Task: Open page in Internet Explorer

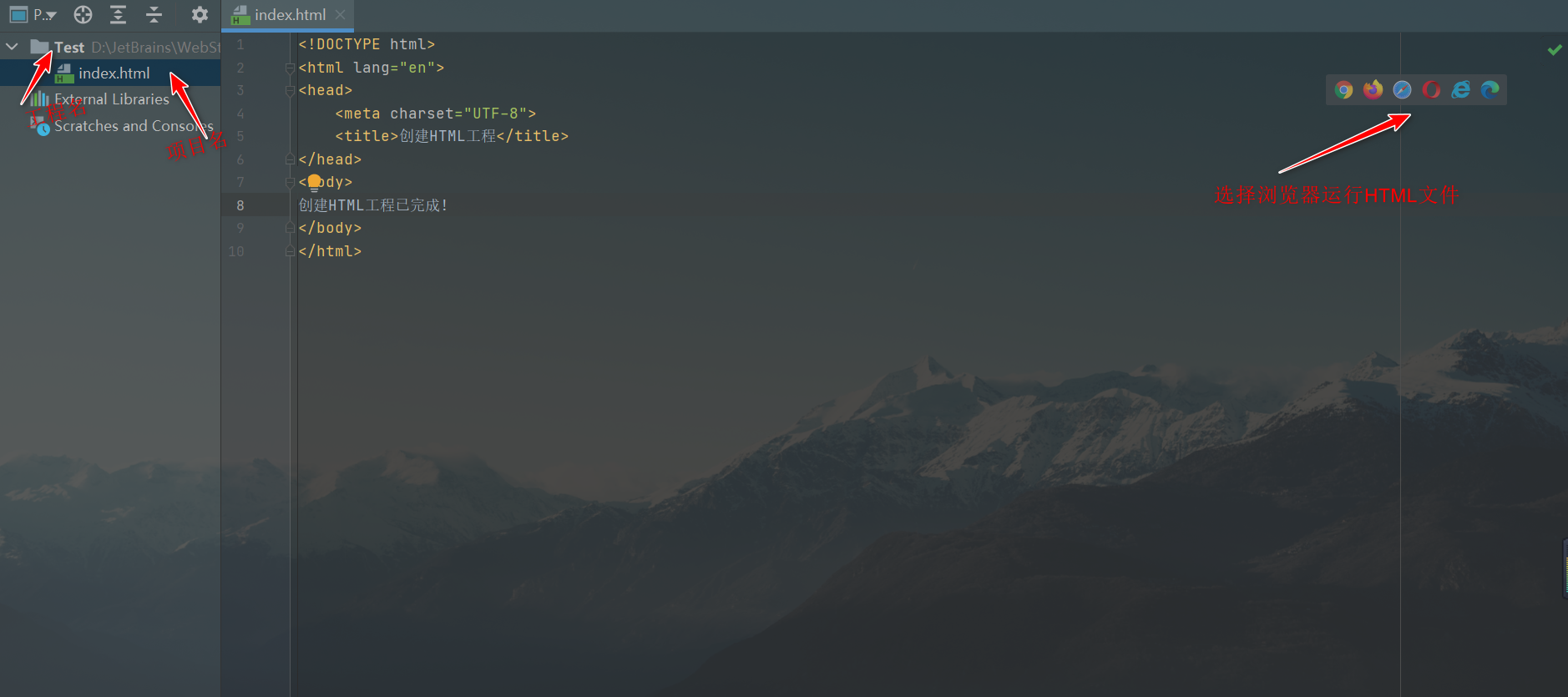Action: pyautogui.click(x=1460, y=89)
